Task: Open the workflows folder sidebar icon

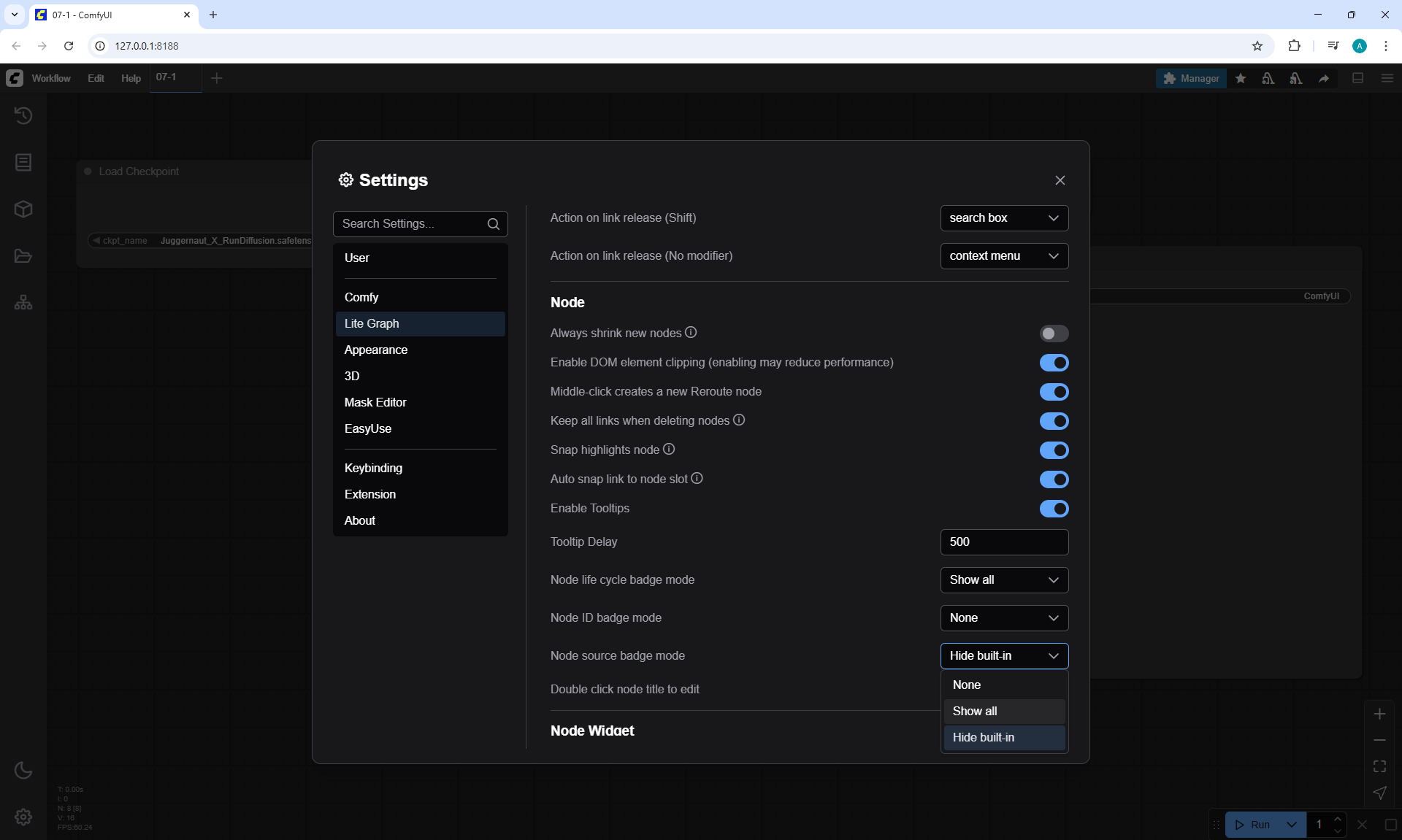Action: coord(23,256)
